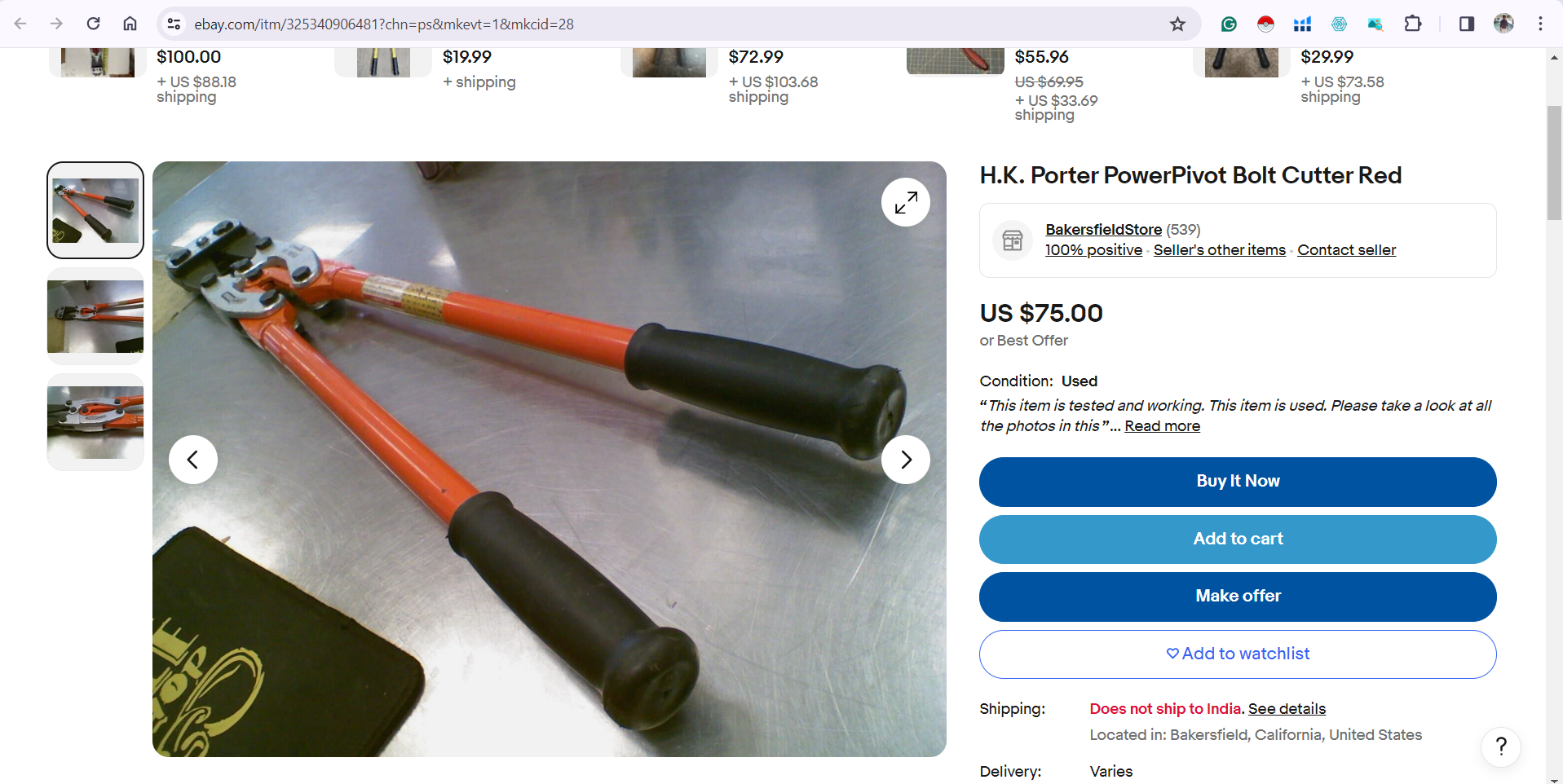Add this item to watchlist
This screenshot has height=784, width=1563.
click(x=1238, y=654)
